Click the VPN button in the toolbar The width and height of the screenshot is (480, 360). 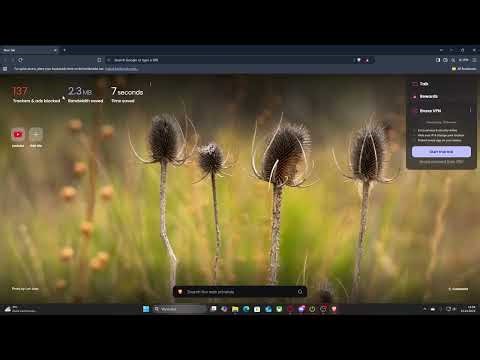(x=464, y=60)
